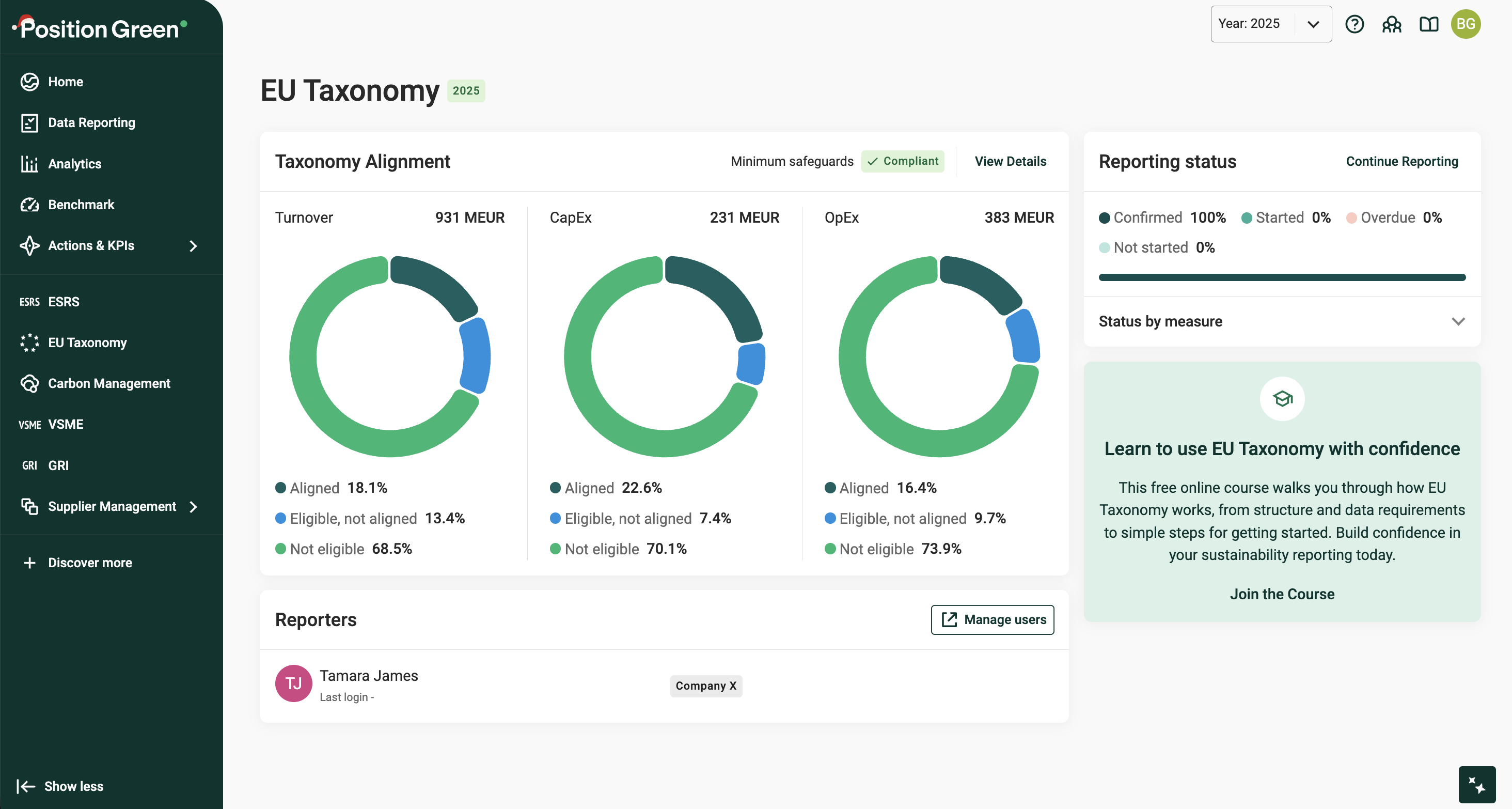Click Tamara James TJ avatar
1512x809 pixels.
[x=293, y=683]
